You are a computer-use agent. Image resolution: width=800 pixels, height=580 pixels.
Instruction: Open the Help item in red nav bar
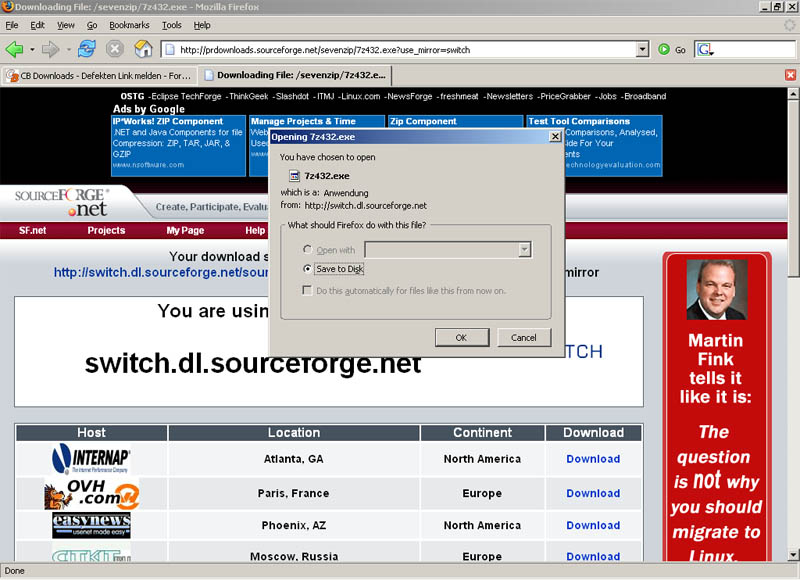click(x=255, y=231)
